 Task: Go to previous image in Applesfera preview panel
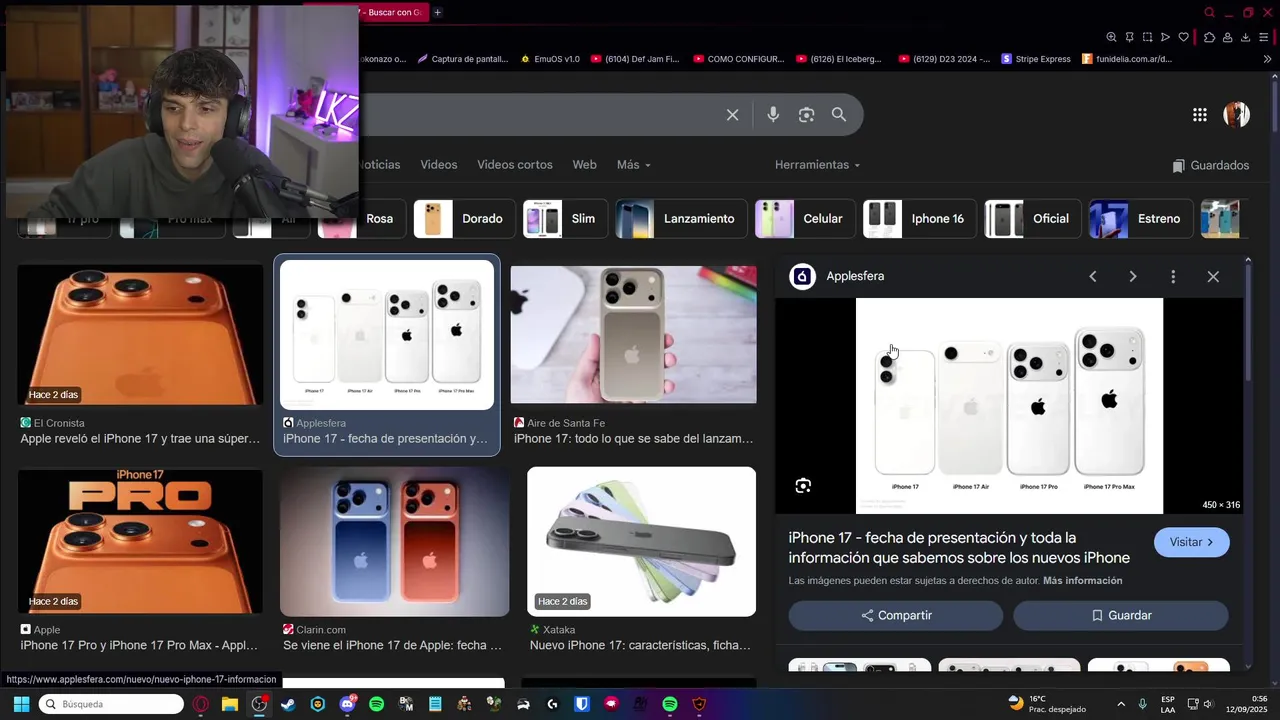tap(1092, 276)
